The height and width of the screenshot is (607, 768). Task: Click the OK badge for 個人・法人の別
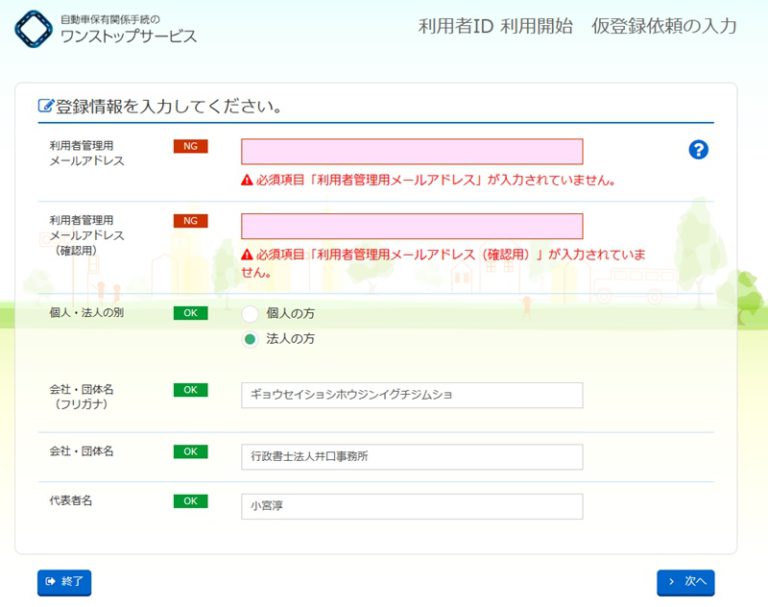tap(191, 313)
